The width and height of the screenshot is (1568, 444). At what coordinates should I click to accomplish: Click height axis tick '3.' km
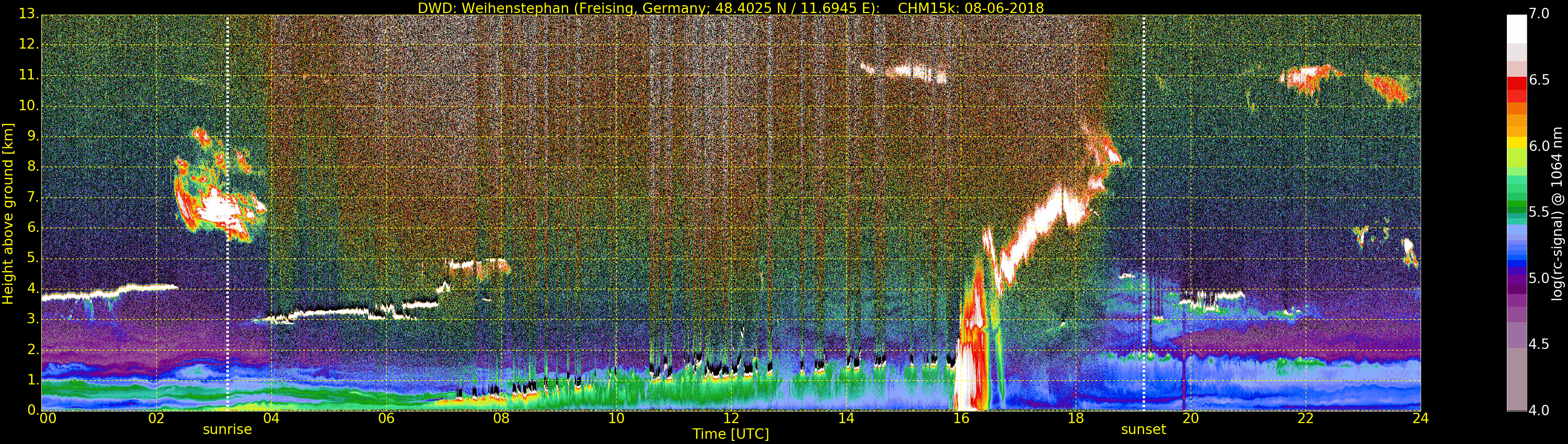click(33, 319)
